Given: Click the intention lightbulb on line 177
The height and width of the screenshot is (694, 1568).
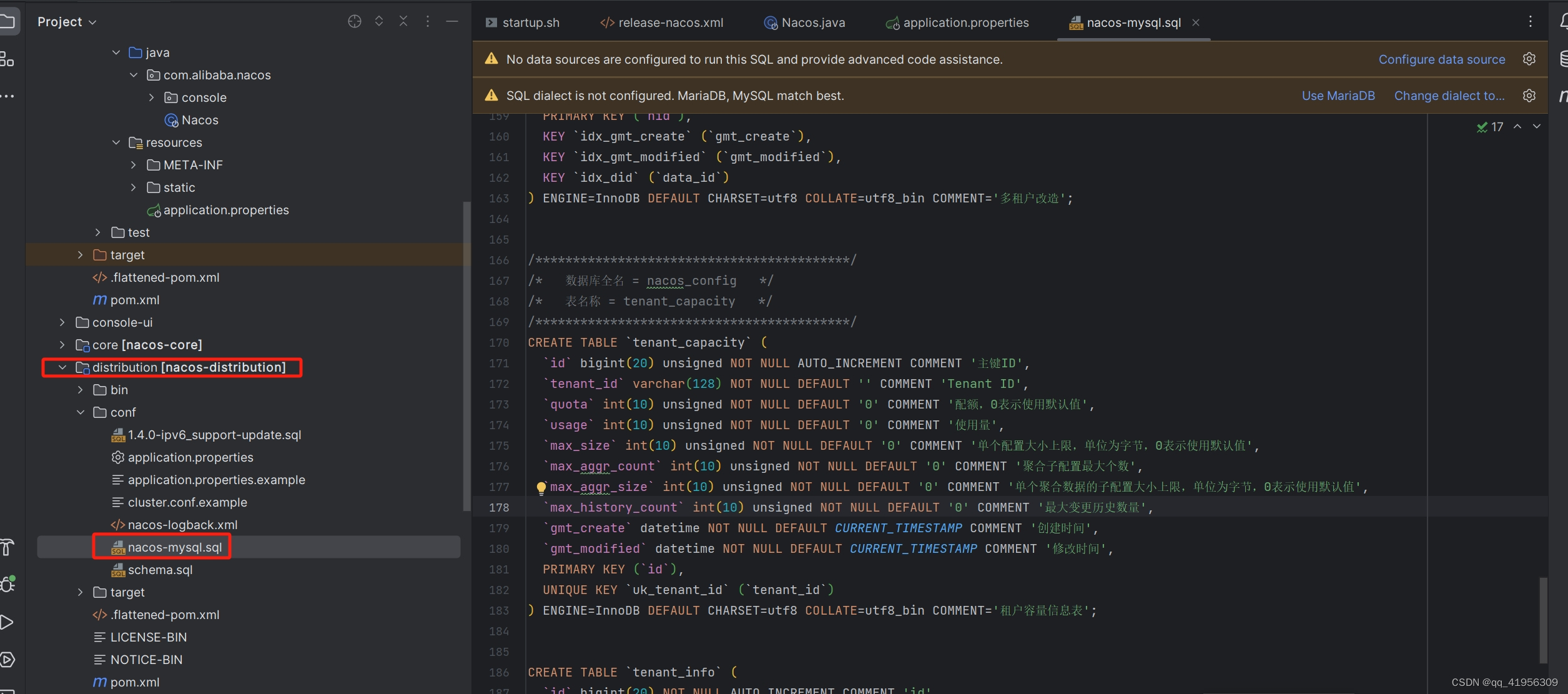Looking at the screenshot, I should (541, 487).
